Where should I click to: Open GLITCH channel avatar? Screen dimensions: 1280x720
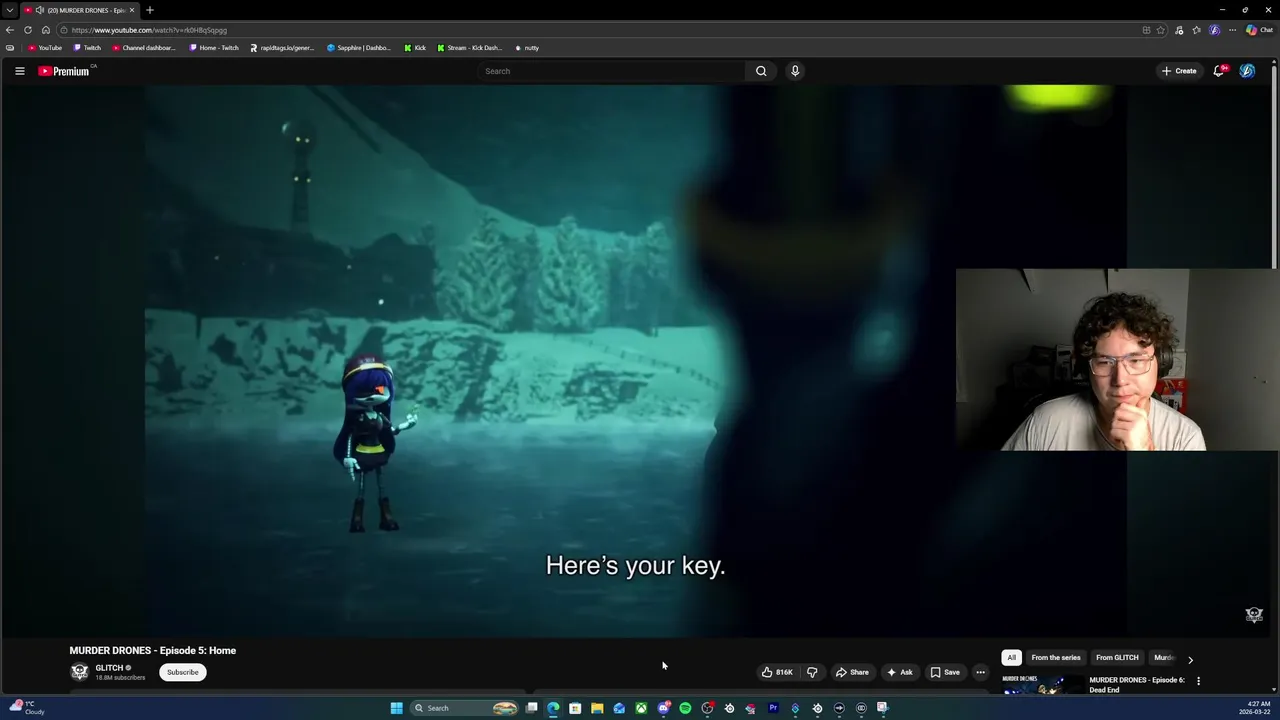point(79,672)
